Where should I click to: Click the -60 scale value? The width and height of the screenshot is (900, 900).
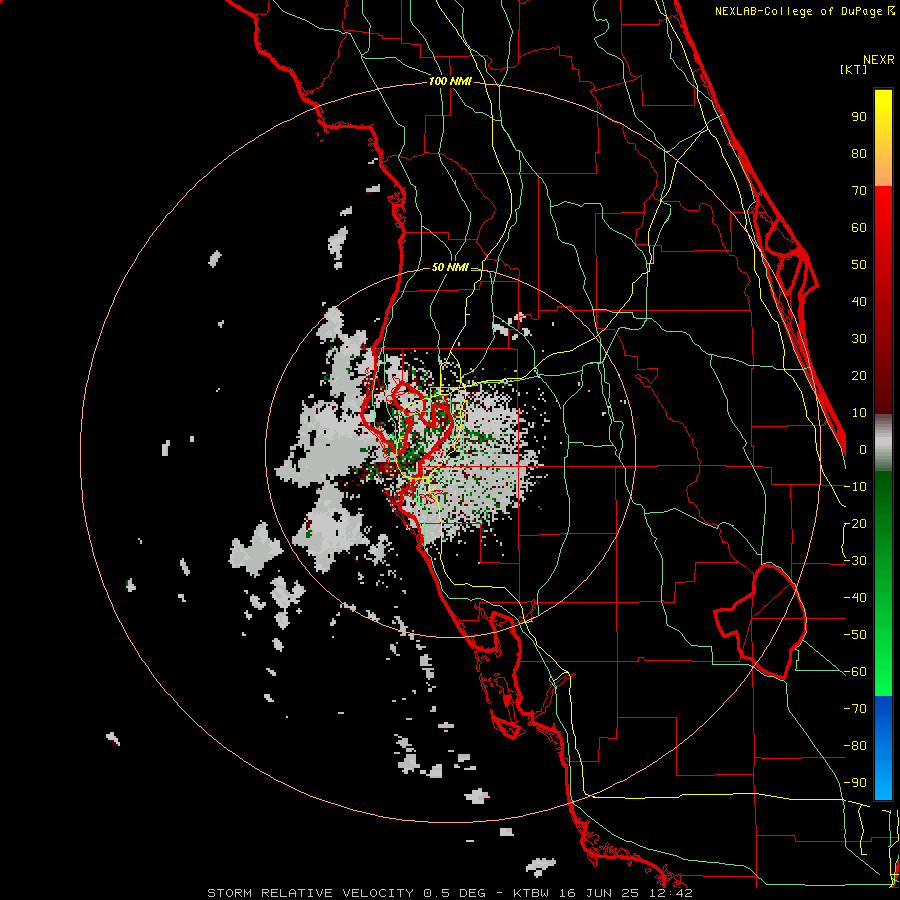(x=855, y=672)
